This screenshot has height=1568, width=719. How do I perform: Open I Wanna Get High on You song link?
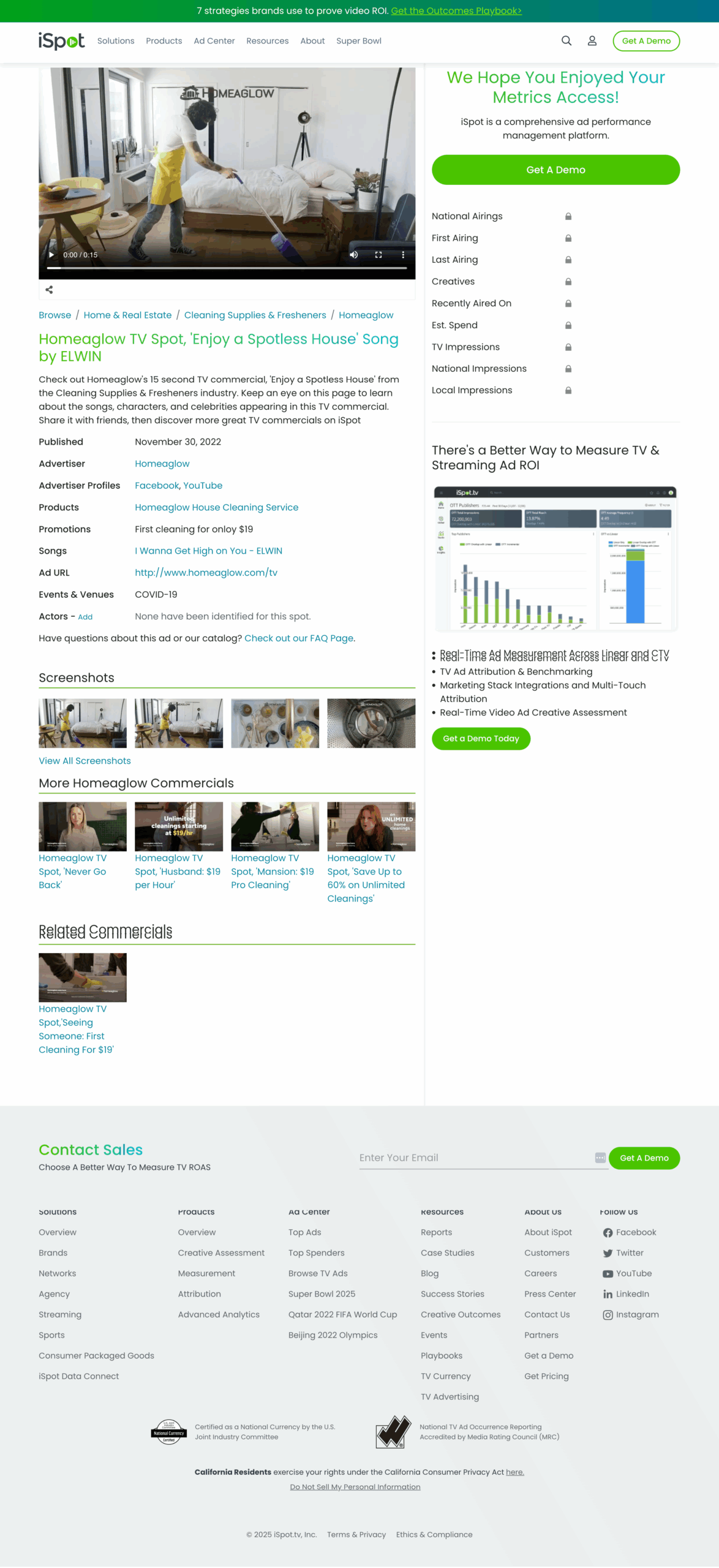[x=209, y=551]
